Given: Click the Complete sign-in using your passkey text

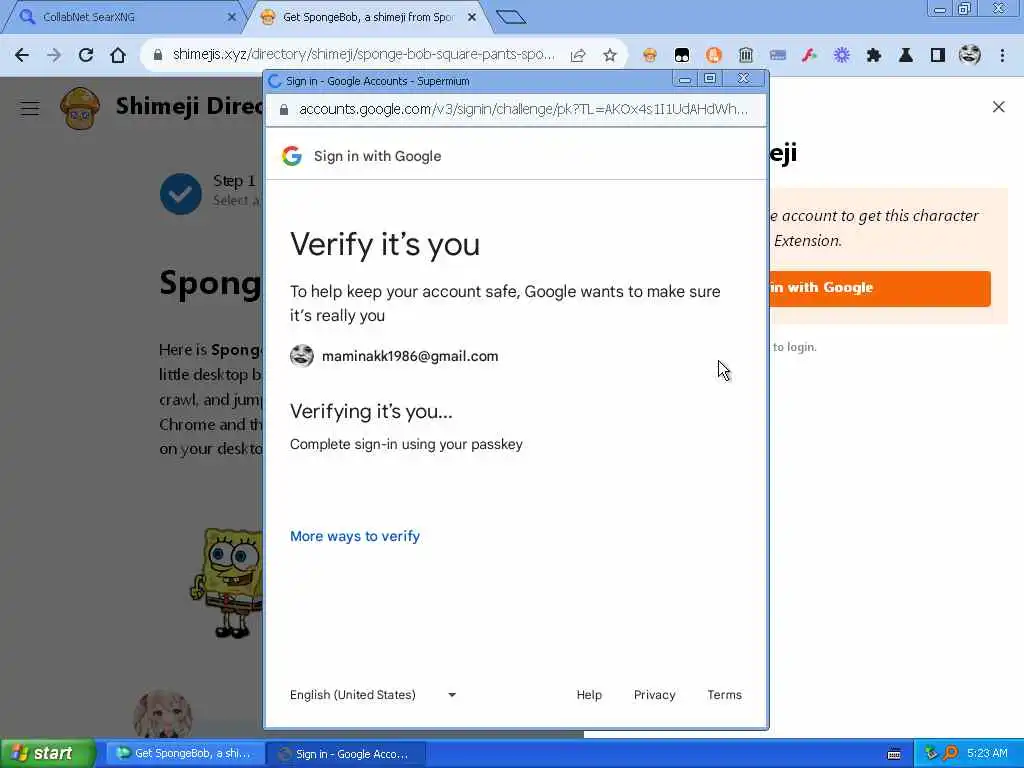Looking at the screenshot, I should pos(406,444).
